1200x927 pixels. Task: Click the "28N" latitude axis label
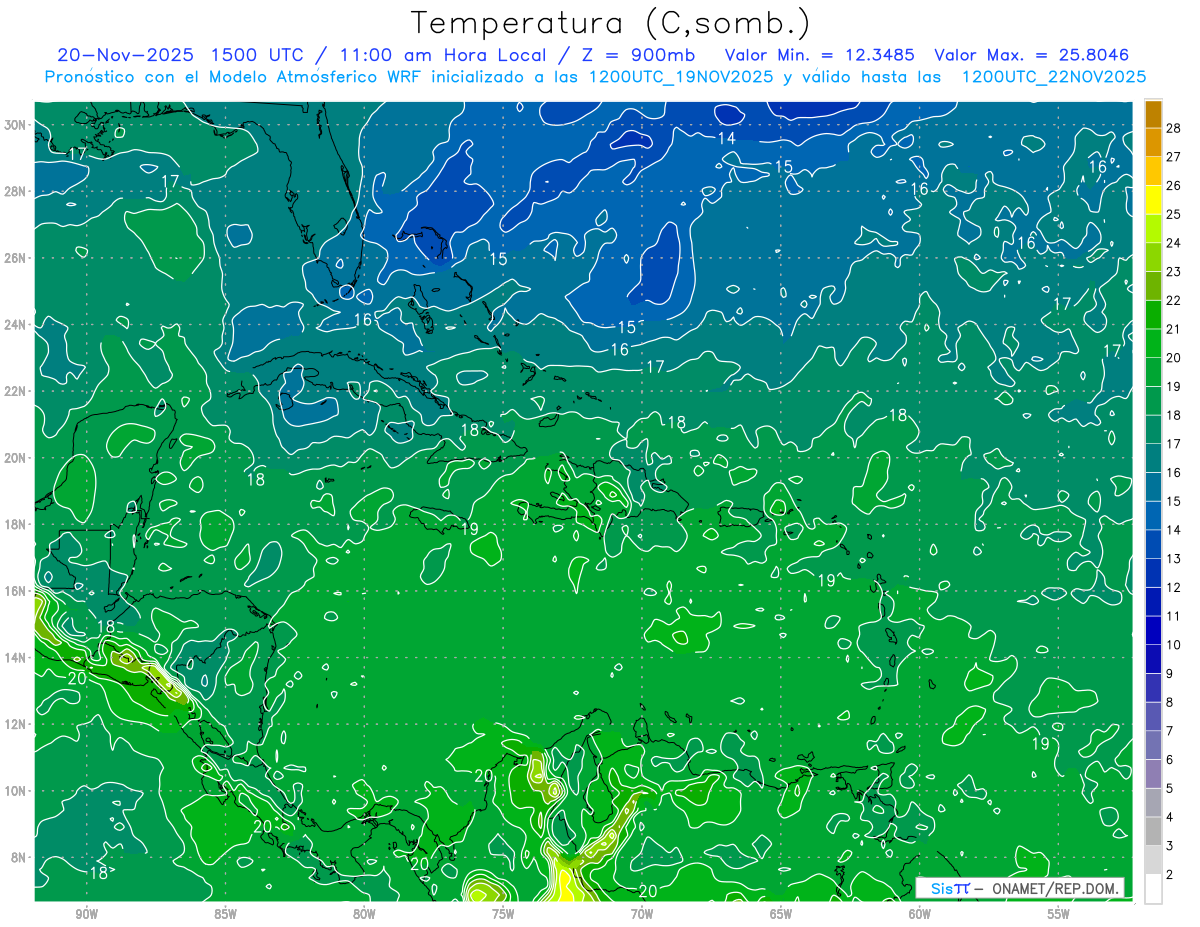click(17, 191)
